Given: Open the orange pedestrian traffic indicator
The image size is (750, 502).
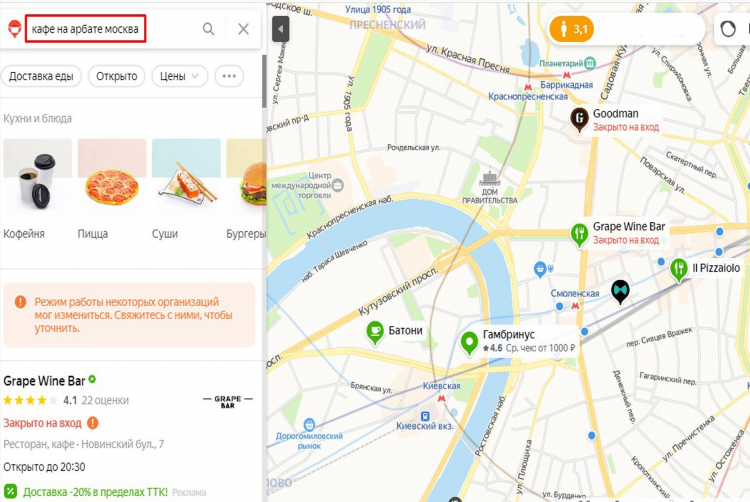Looking at the screenshot, I should click(572, 29).
